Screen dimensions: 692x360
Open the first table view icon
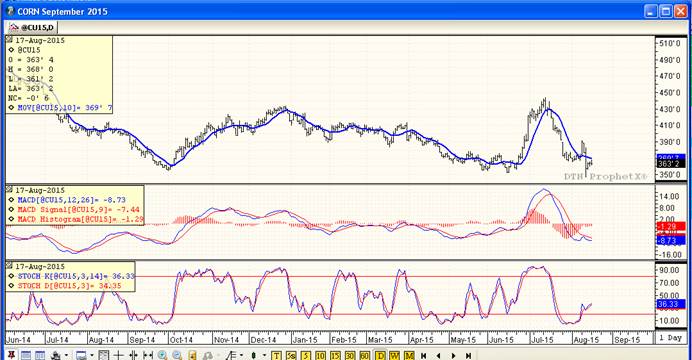26,356
